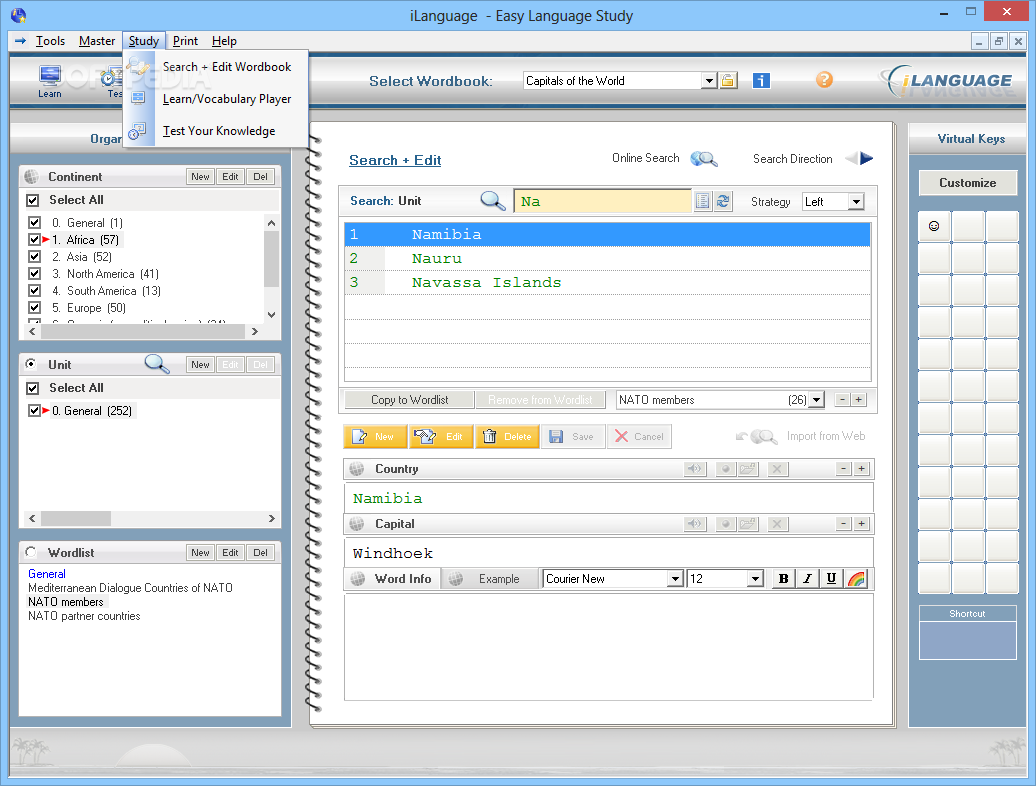
Task: Select the Wordlist radio button
Action: pos(31,552)
